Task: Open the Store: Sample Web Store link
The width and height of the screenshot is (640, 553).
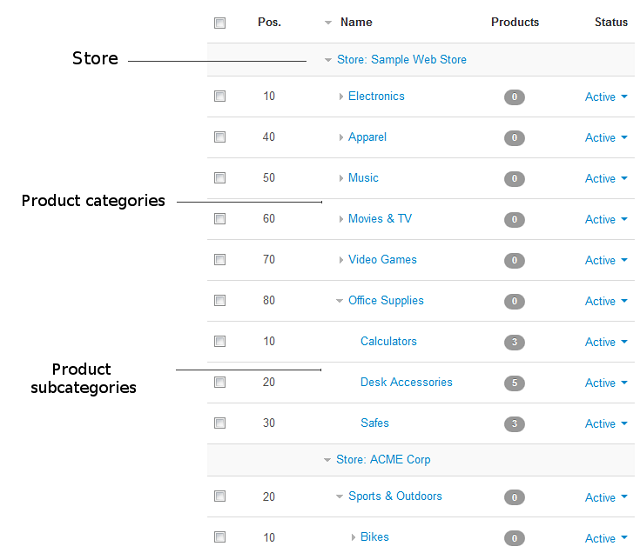Action: pos(402,60)
